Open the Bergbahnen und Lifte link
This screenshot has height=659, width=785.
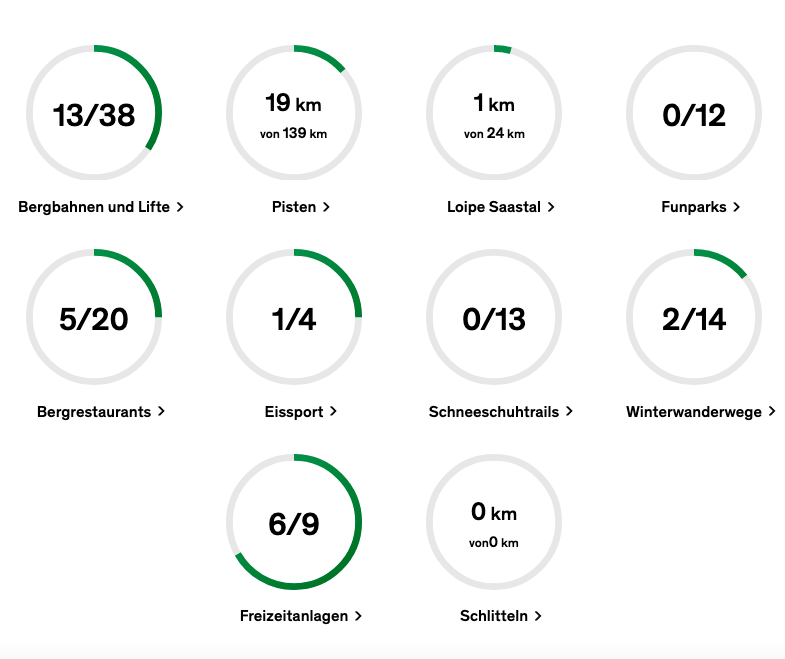(101, 207)
